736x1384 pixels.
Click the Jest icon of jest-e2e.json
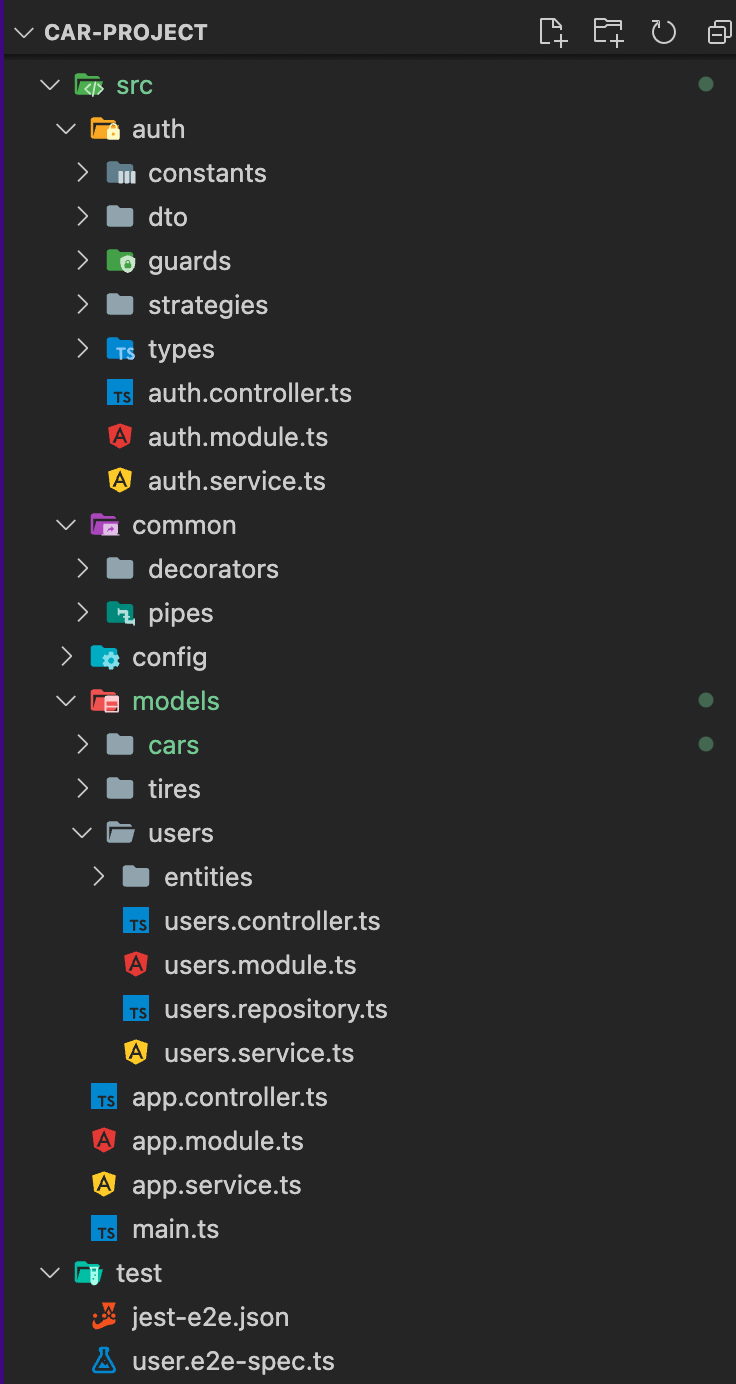104,1317
